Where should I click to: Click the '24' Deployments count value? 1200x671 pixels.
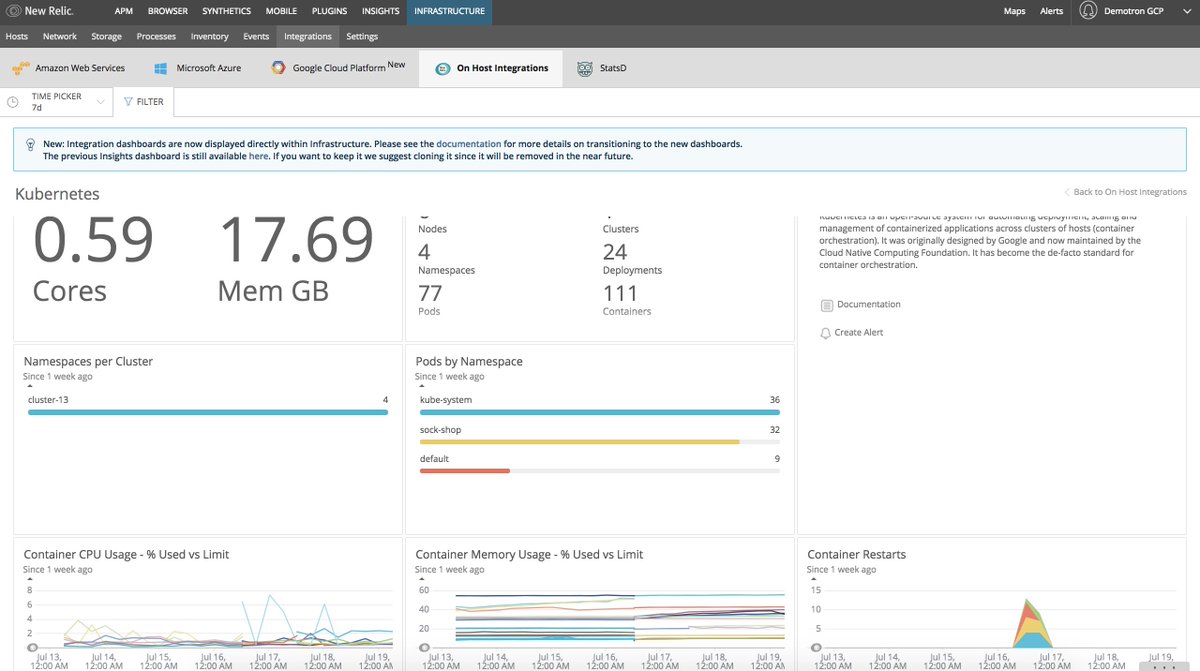coord(615,252)
